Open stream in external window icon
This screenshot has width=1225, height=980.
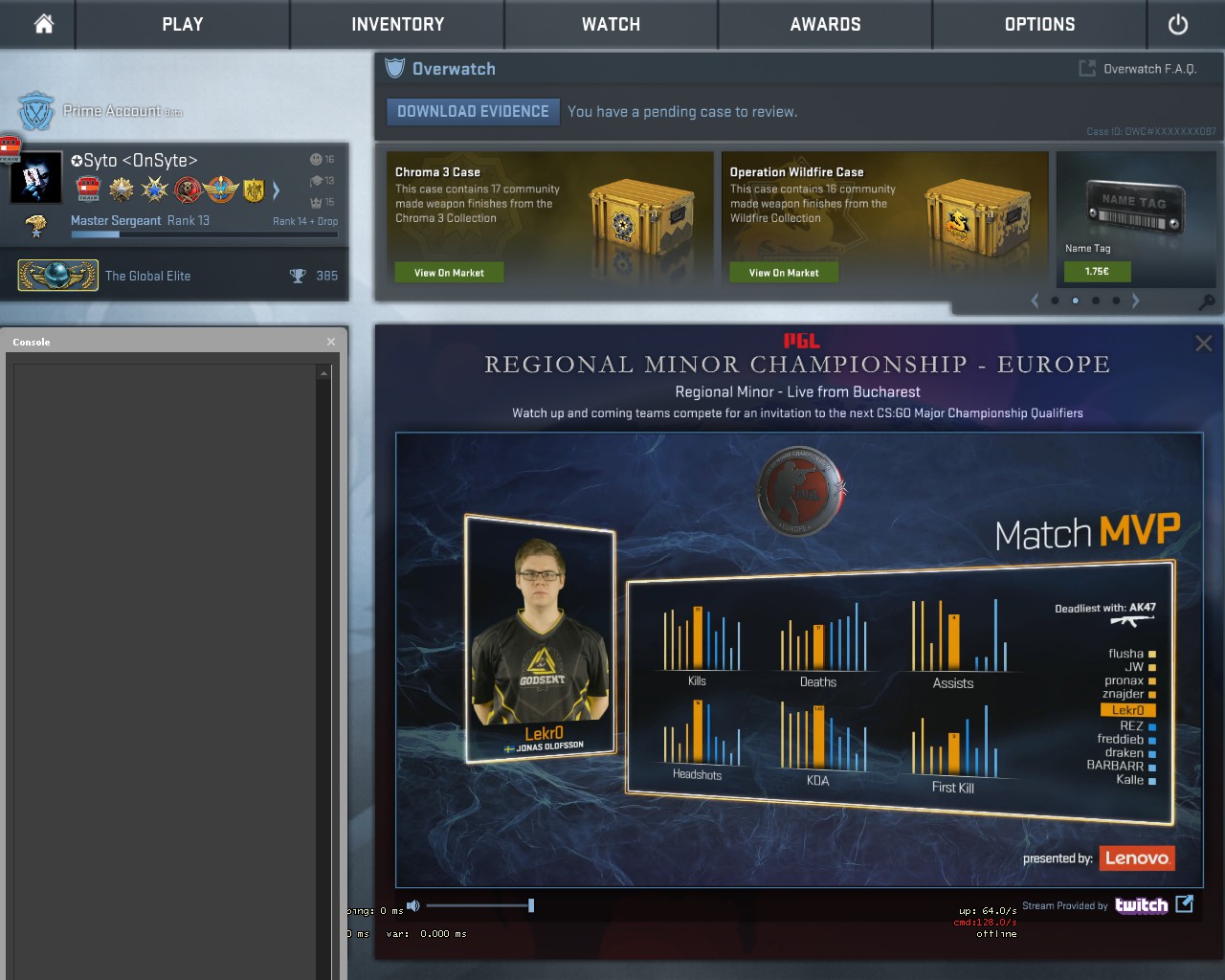[x=1184, y=903]
